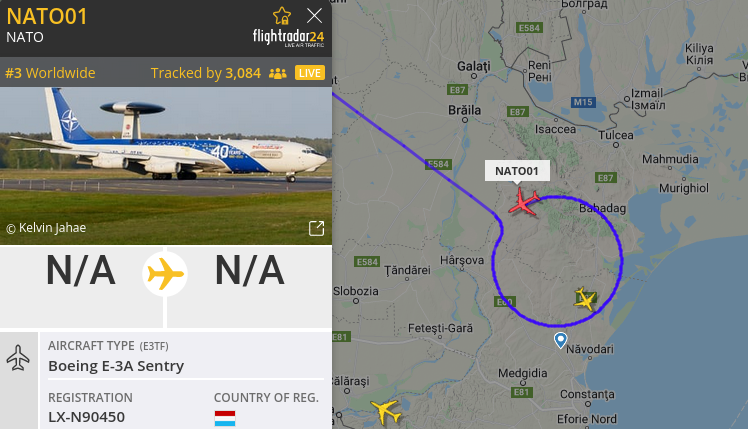Open the flightradar24 logo link
The width and height of the screenshot is (748, 429).
click(288, 38)
